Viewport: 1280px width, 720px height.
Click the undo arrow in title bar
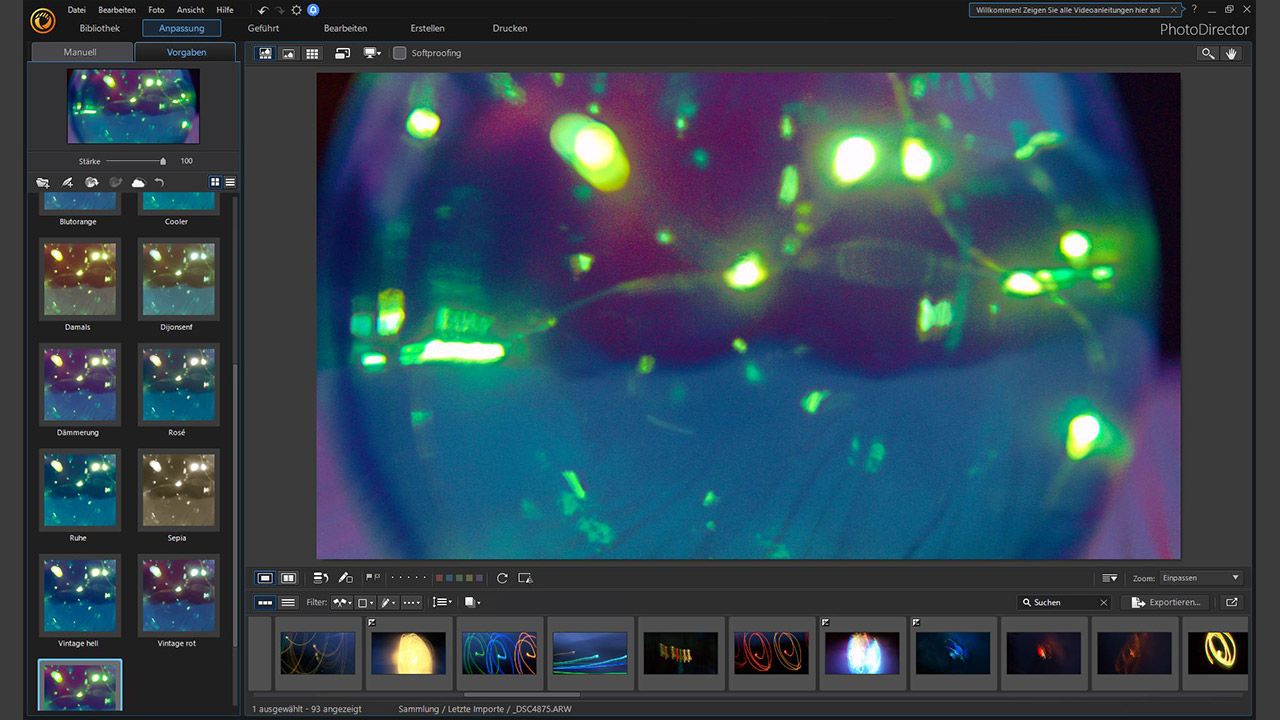point(263,10)
